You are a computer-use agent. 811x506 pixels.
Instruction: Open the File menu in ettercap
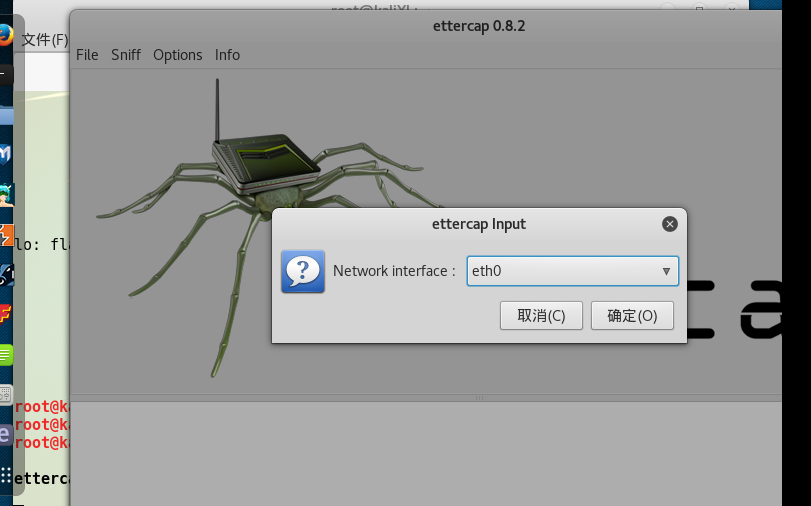pyautogui.click(x=87, y=55)
